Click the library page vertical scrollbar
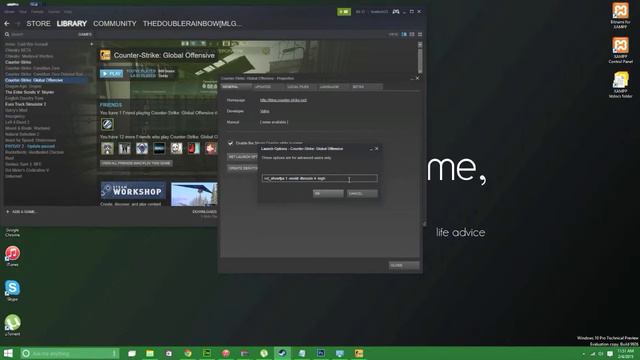The width and height of the screenshot is (640, 360). [x=420, y=57]
